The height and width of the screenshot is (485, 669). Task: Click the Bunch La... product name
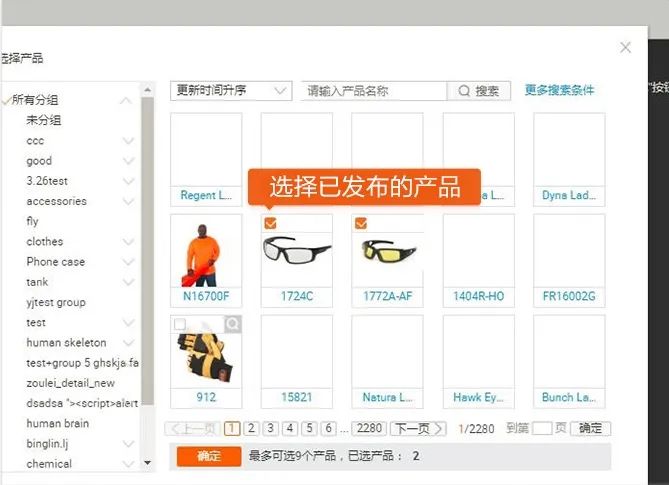569,398
